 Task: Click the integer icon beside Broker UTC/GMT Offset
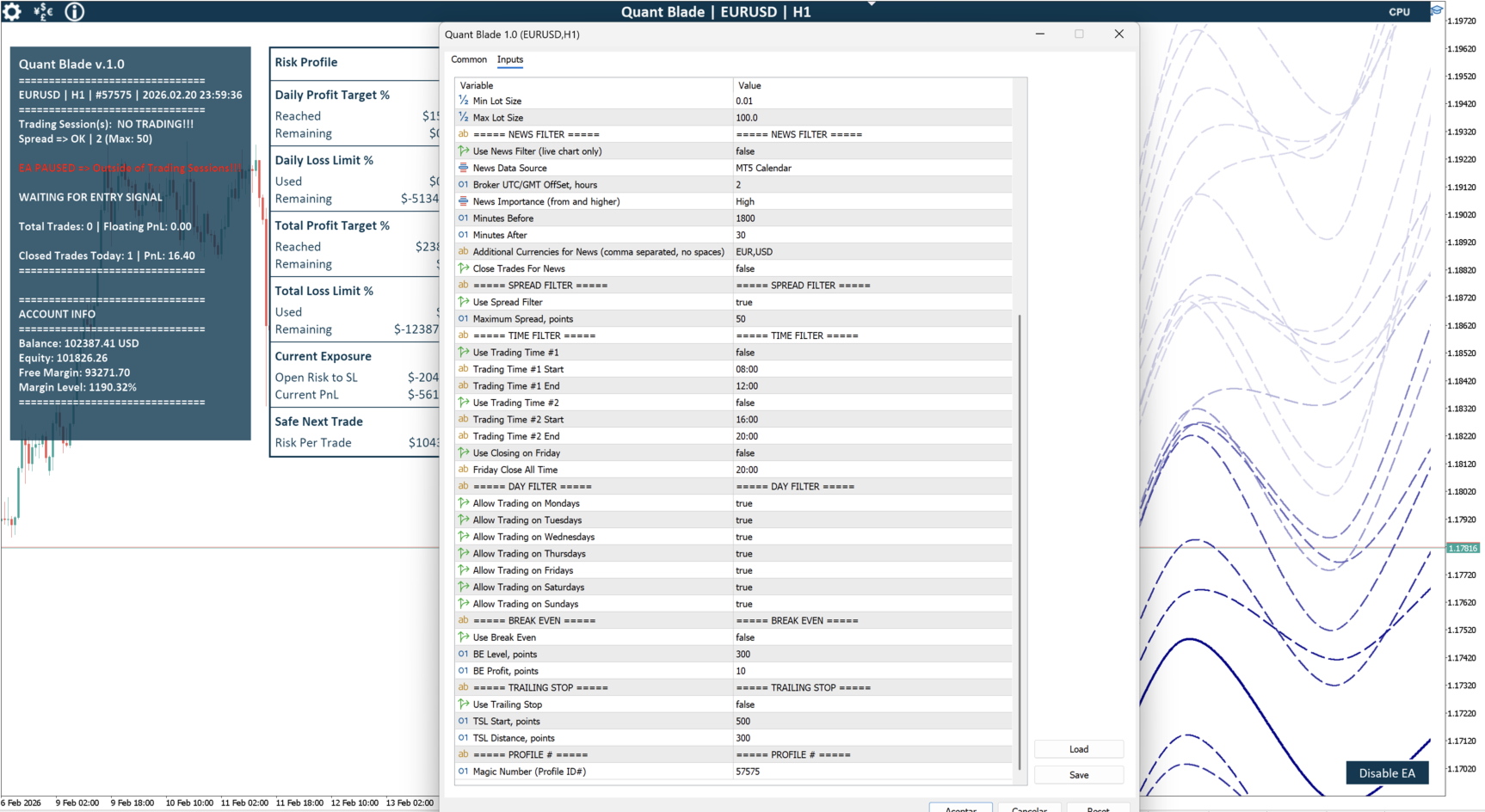464,184
